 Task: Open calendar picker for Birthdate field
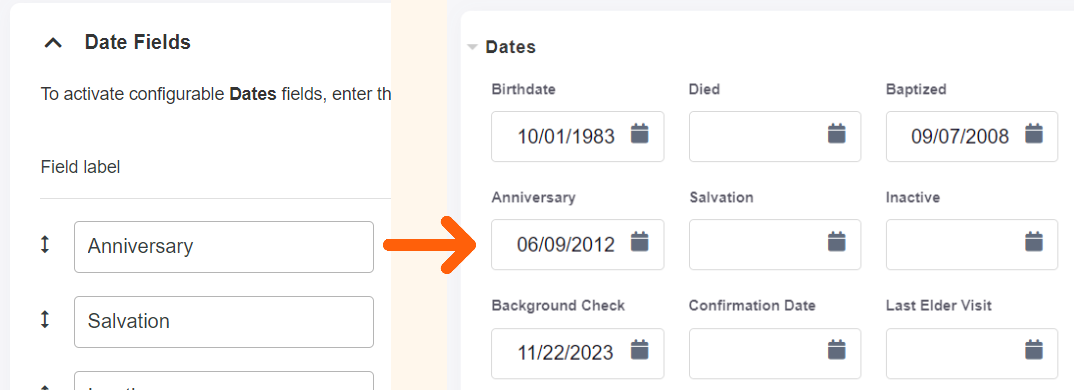tap(639, 134)
